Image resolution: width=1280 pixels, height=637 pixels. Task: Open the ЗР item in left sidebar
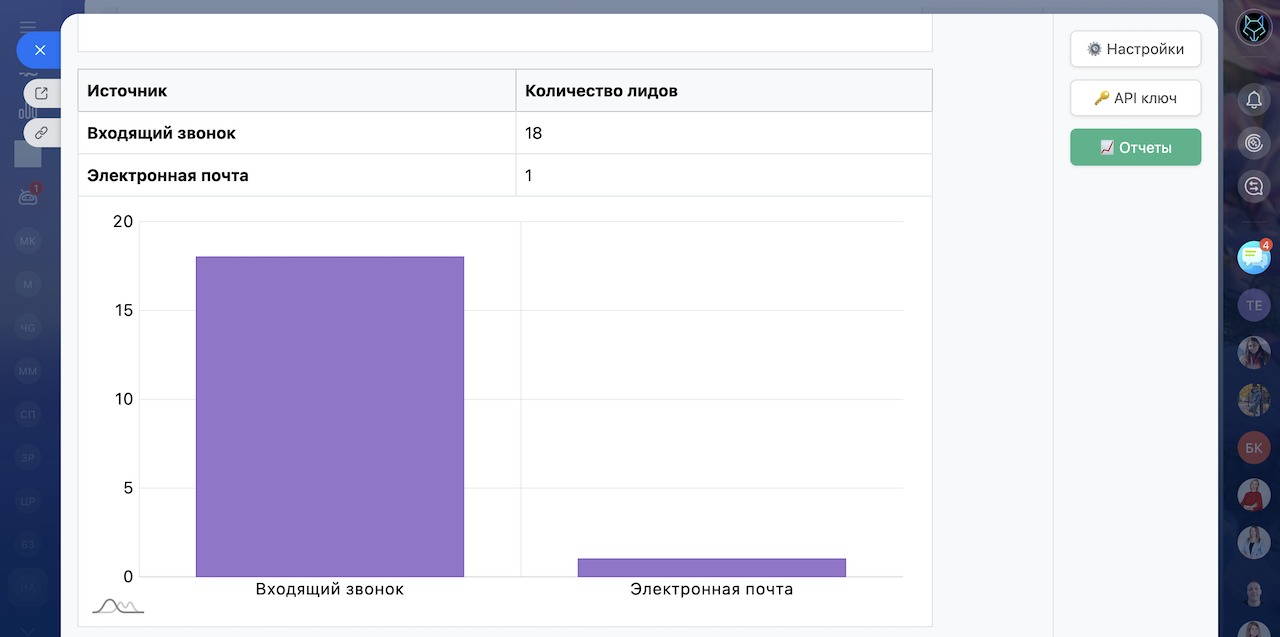click(x=28, y=458)
